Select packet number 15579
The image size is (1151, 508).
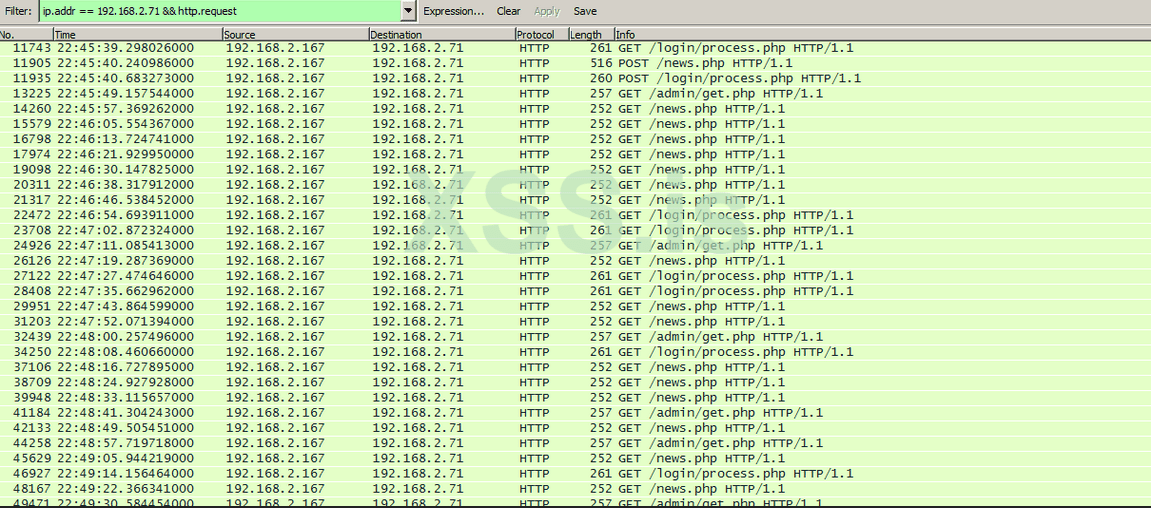pos(576,124)
